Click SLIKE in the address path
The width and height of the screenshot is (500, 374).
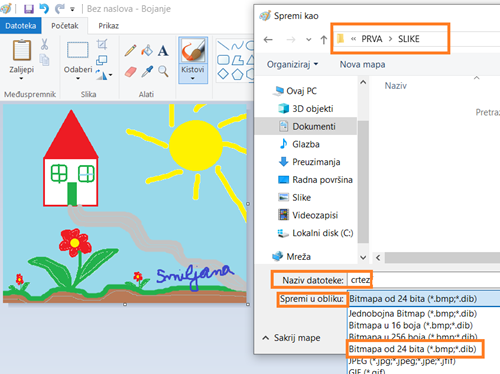(409, 39)
